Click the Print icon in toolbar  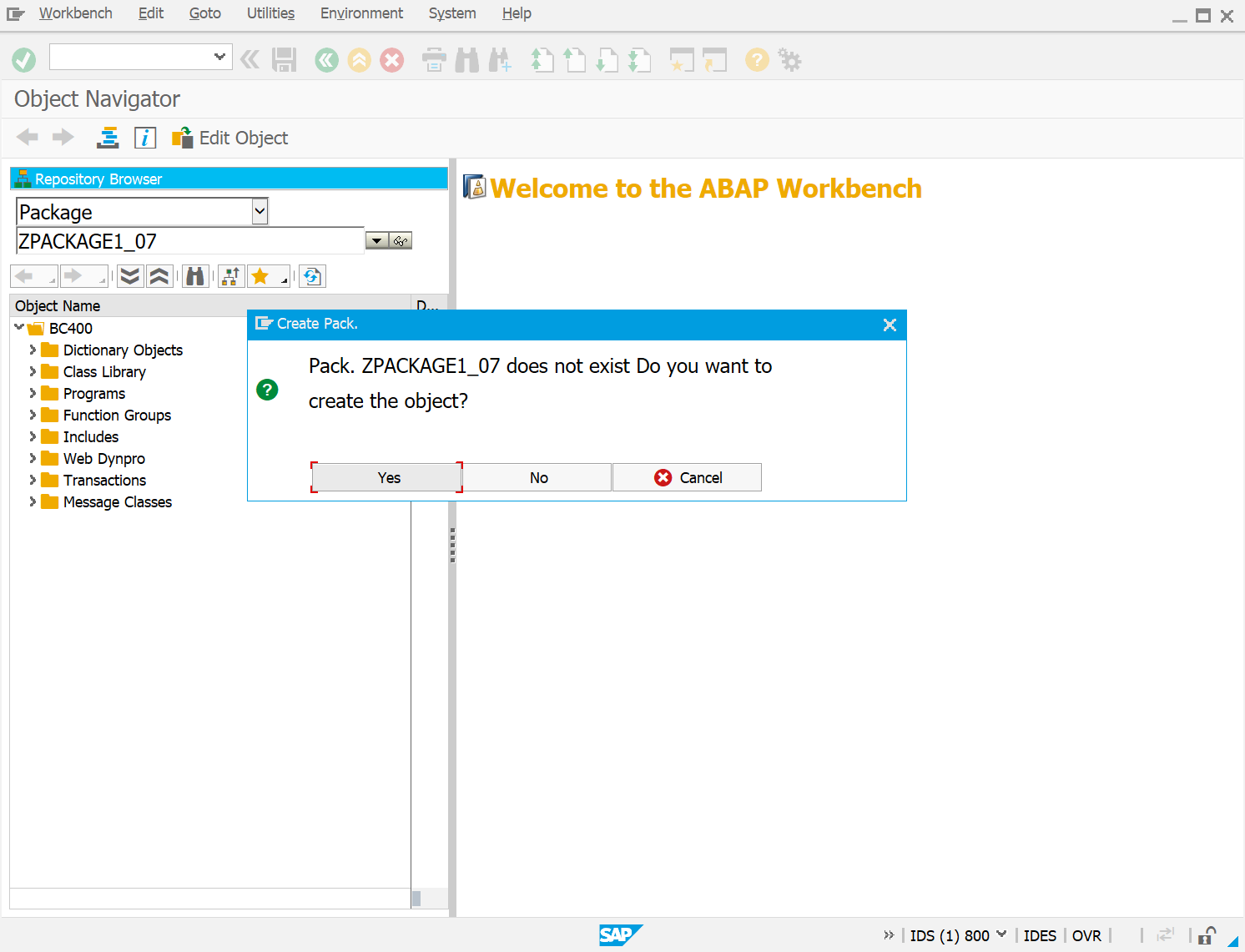coord(434,60)
